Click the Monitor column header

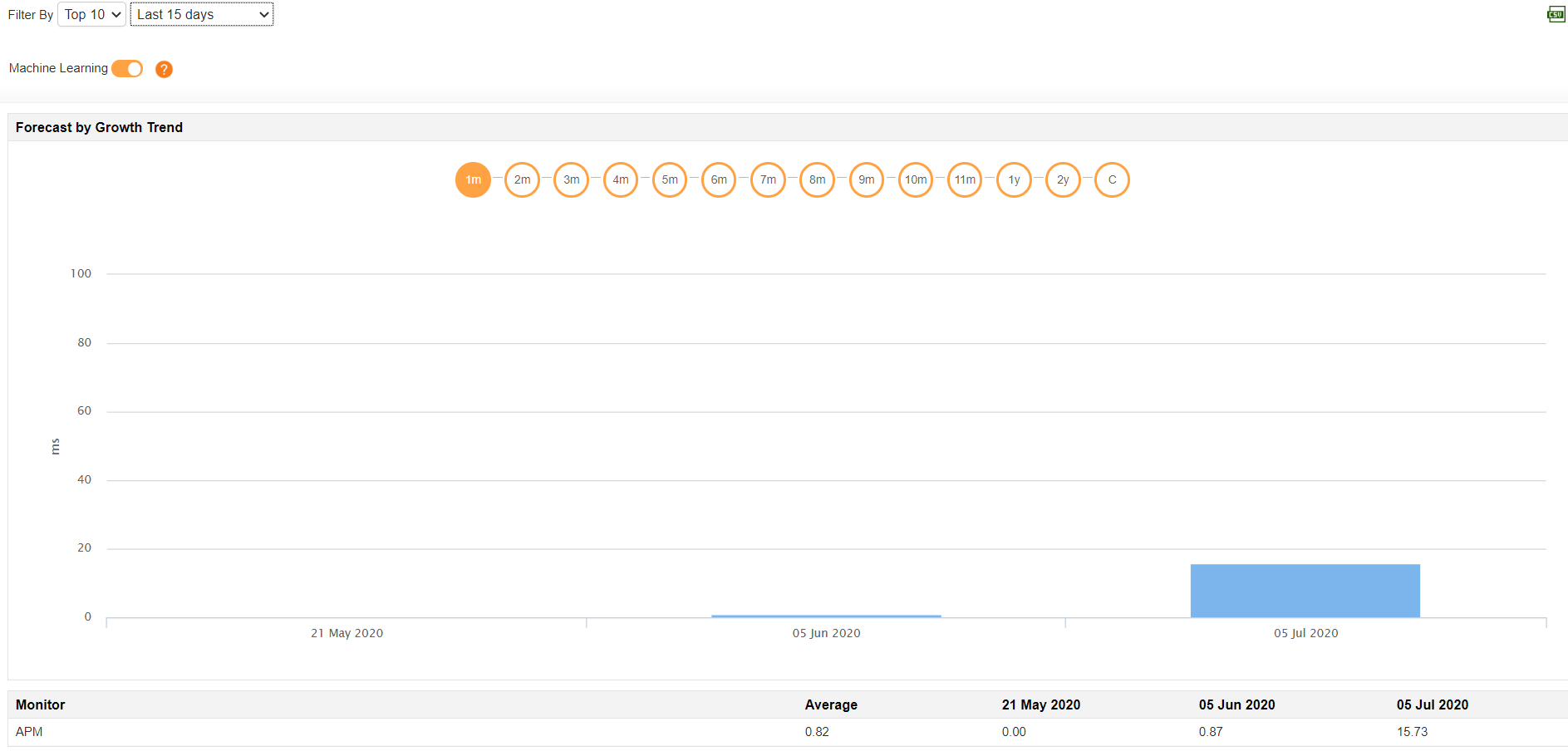coord(40,704)
